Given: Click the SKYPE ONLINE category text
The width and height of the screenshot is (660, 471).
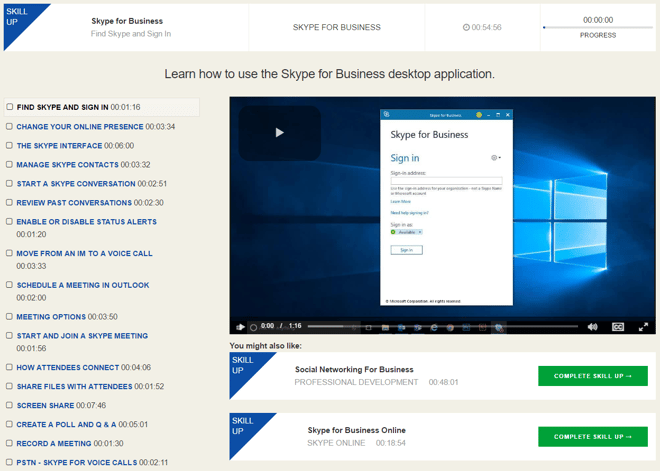Looking at the screenshot, I should point(336,443).
